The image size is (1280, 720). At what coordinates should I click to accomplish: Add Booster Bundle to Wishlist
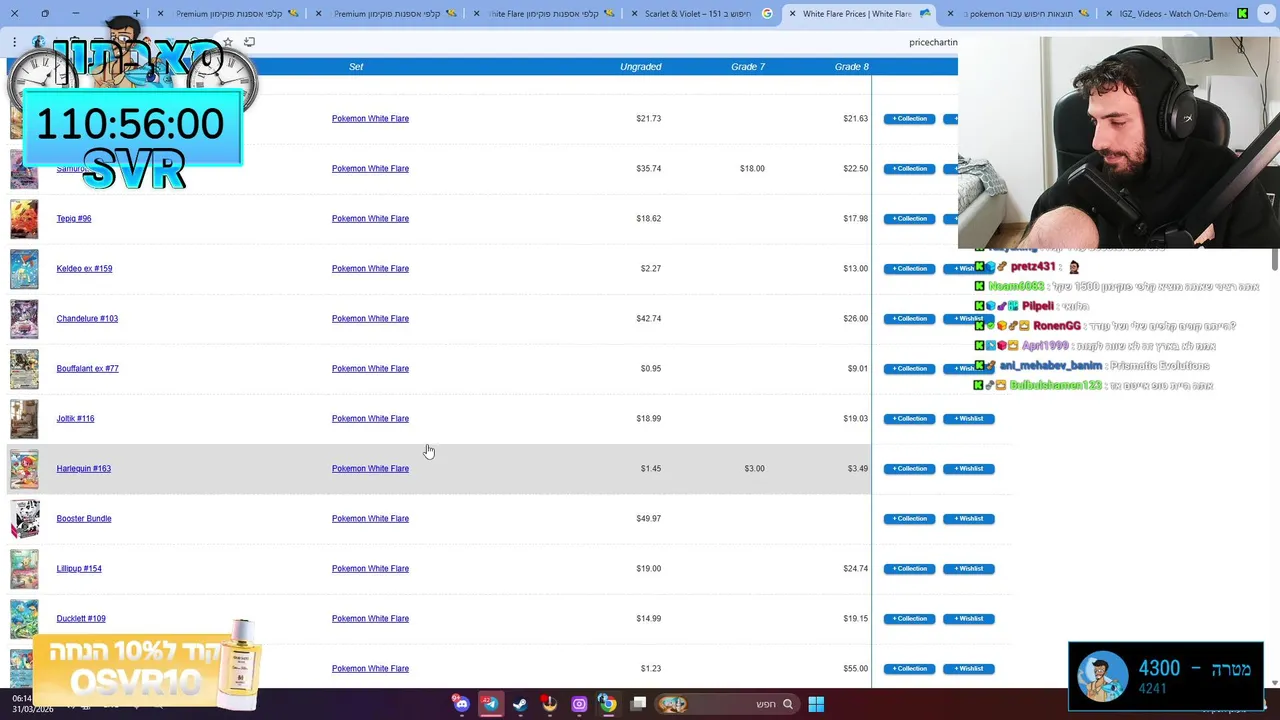pos(968,519)
